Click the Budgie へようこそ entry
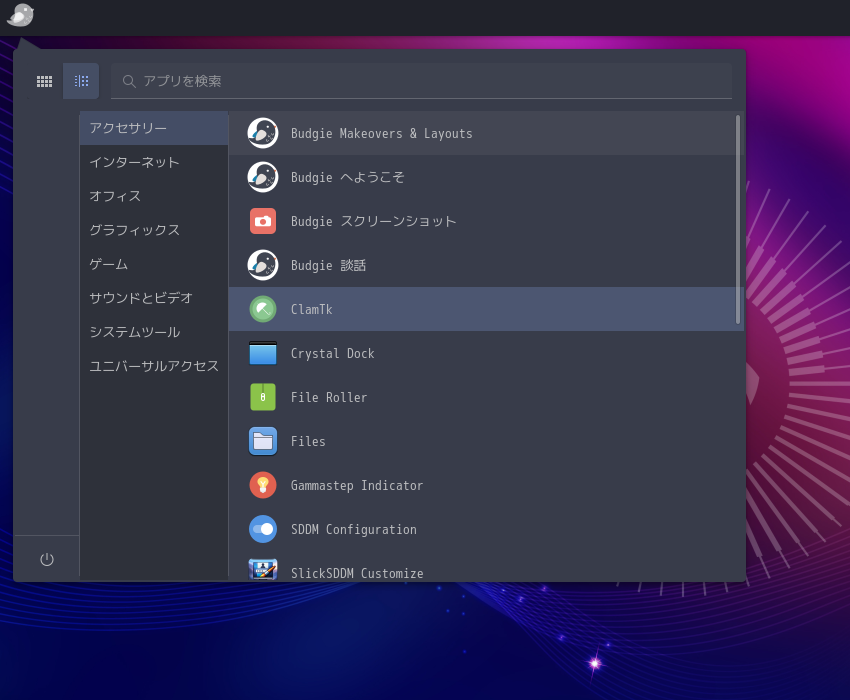The image size is (850, 700). point(347,177)
